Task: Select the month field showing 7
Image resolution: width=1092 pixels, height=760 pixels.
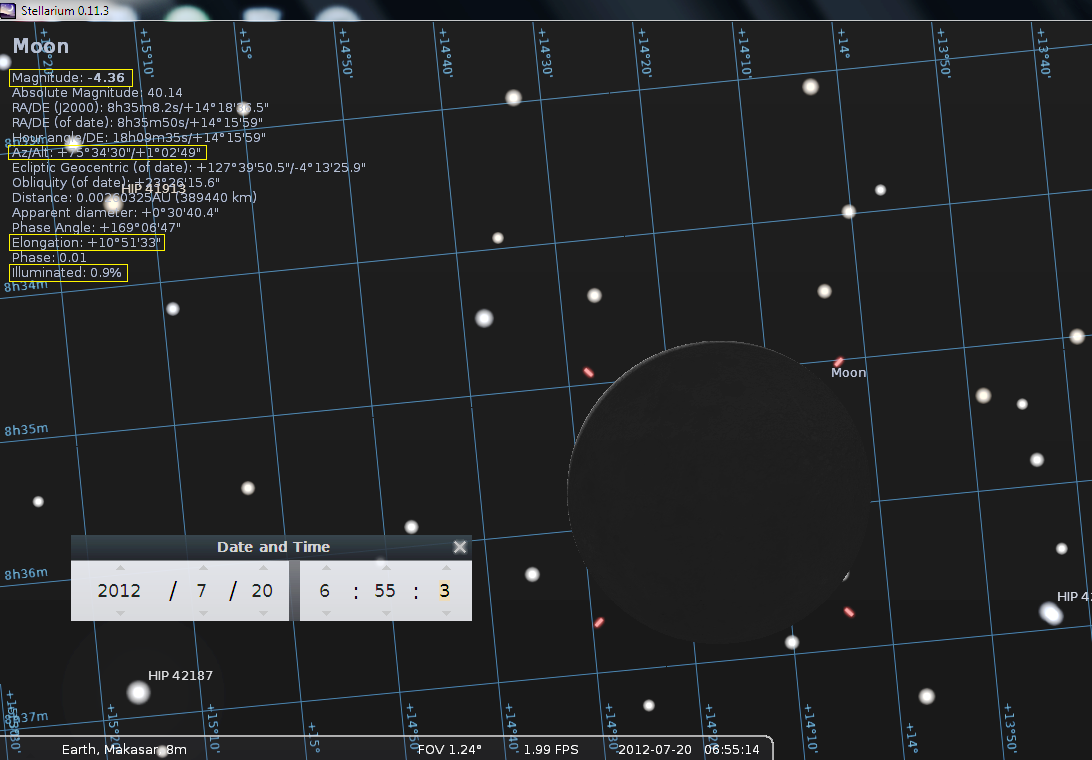Action: click(x=201, y=591)
